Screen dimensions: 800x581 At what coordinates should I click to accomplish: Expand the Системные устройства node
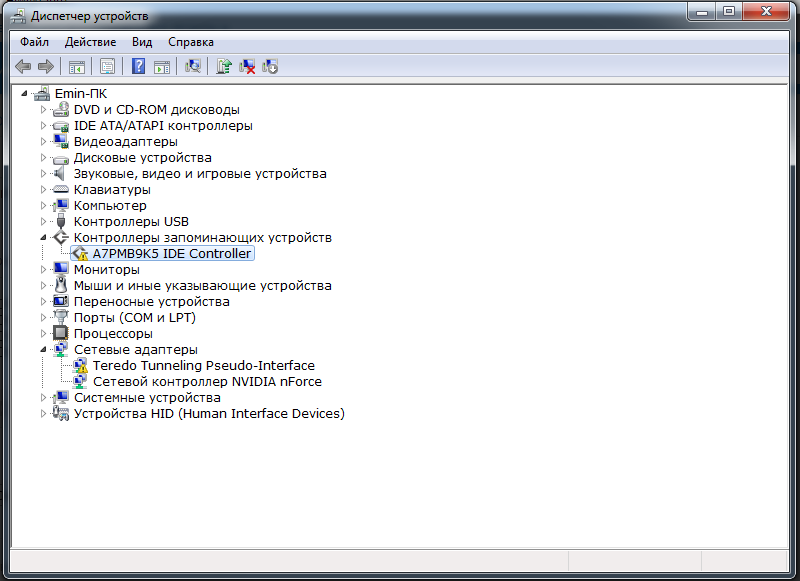pyautogui.click(x=43, y=397)
